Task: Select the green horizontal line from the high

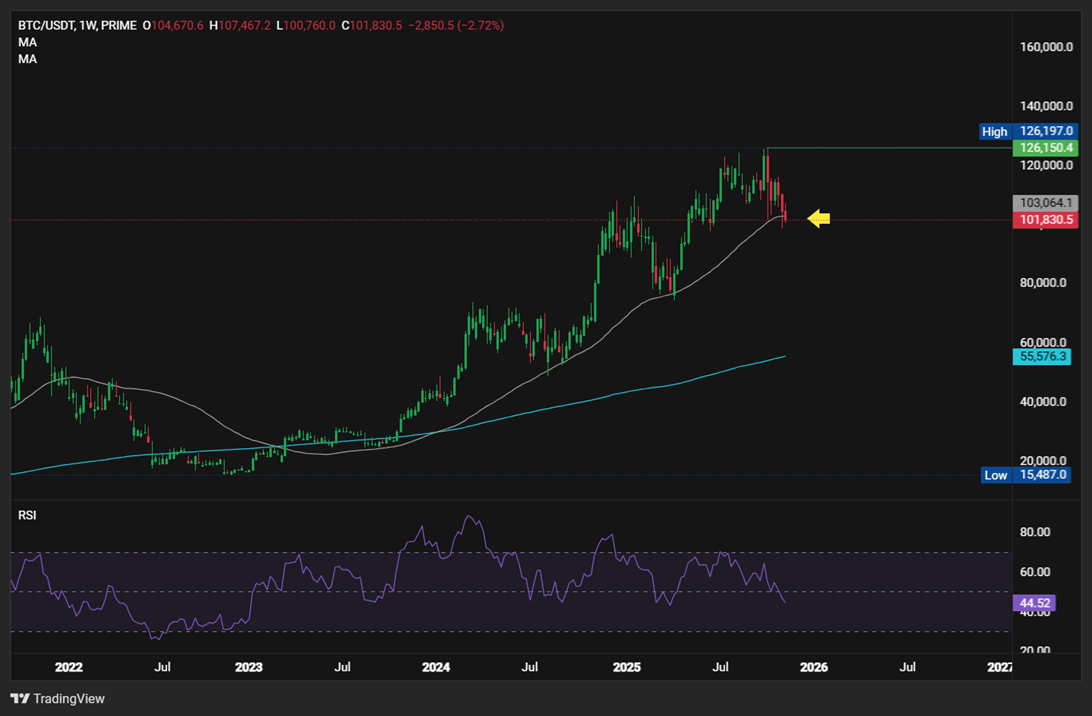Action: [x=880, y=146]
